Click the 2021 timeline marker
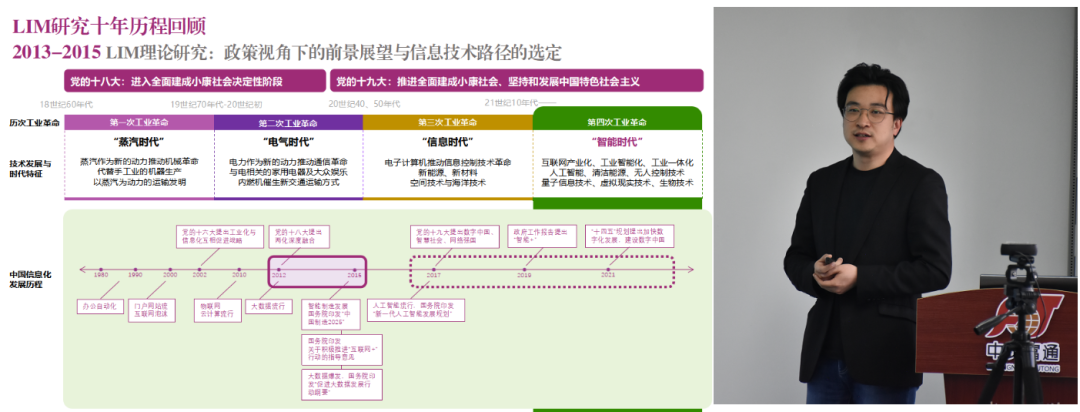Screen dimensions: 1080x412 point(608,270)
